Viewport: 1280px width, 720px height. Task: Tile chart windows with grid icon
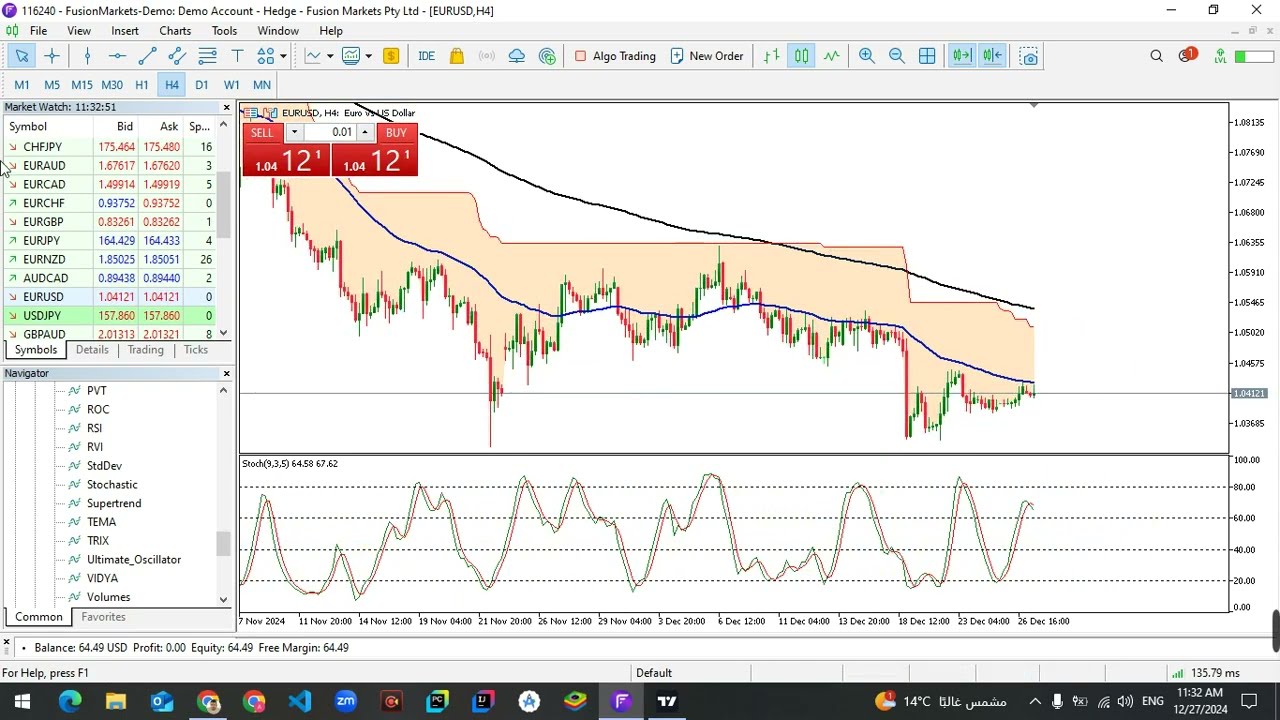pos(927,56)
